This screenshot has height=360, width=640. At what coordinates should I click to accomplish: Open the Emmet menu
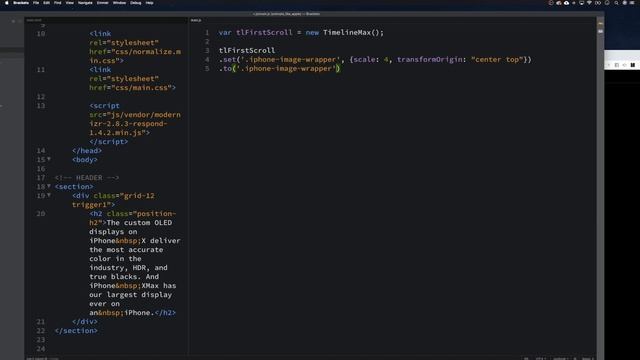point(103,3)
